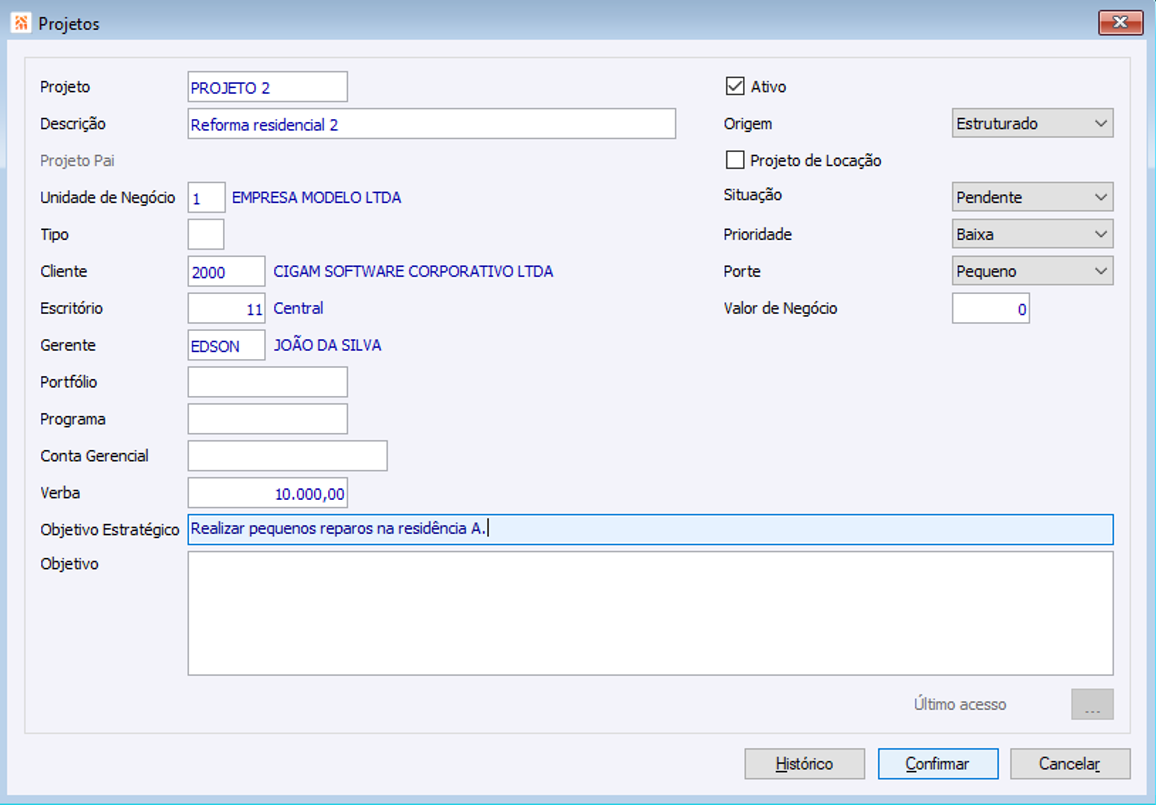The image size is (1156, 805).
Task: Enable the Projeto de Locação checkbox
Action: (735, 160)
